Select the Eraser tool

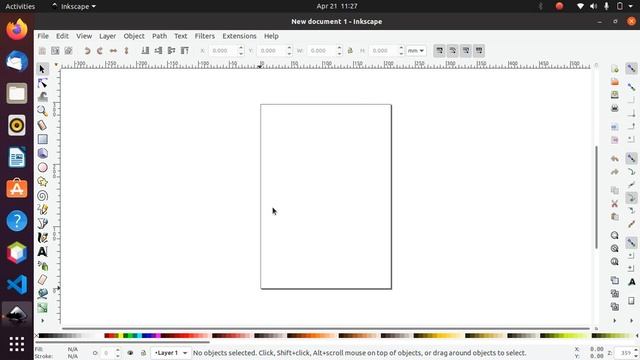coord(42,280)
